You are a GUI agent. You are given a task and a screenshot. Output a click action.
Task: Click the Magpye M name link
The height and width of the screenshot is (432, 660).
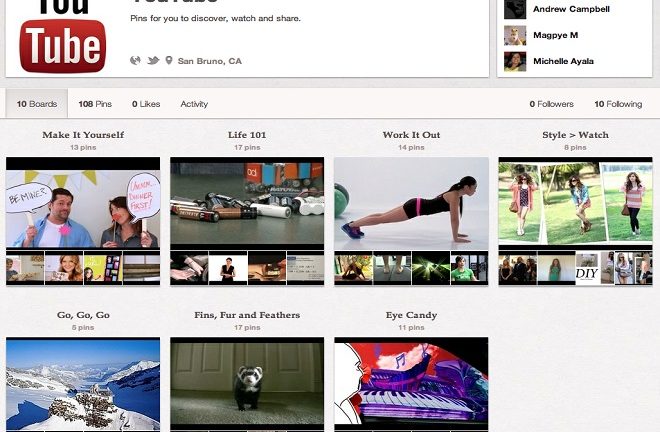[555, 35]
